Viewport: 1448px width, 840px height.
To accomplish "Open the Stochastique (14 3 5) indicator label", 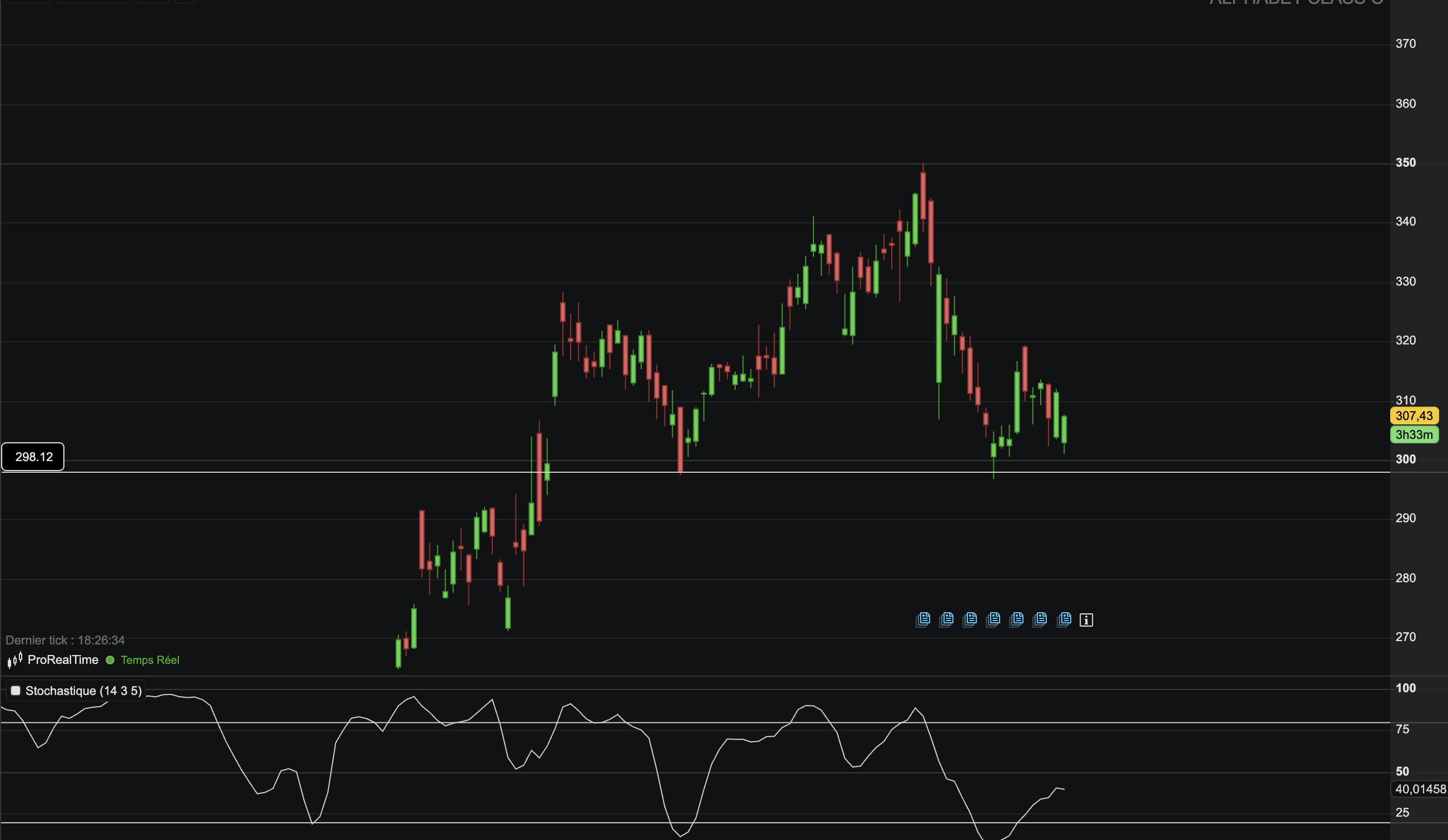I will 83,691.
